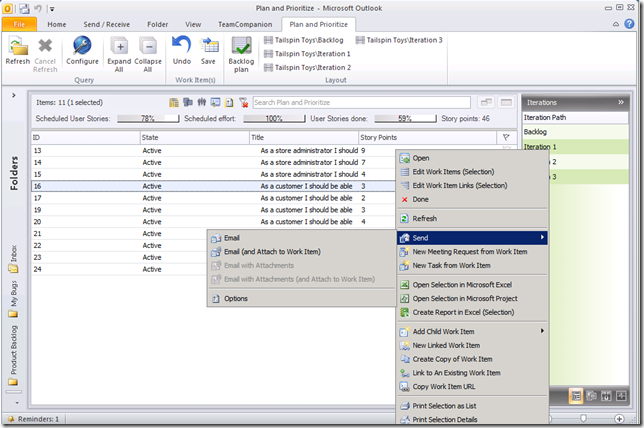Select Email (and Attach to Work Item)

pos(301,252)
